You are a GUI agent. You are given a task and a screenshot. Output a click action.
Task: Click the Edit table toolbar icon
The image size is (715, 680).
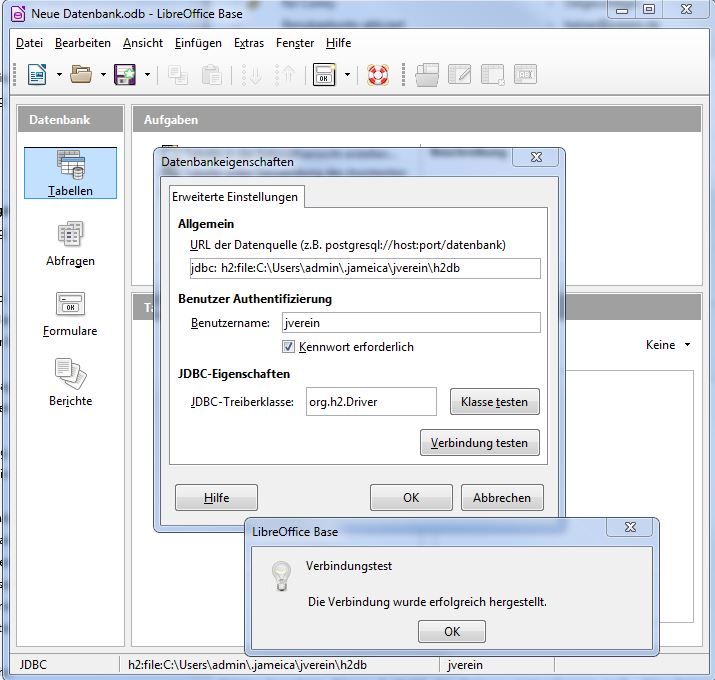pyautogui.click(x=460, y=74)
